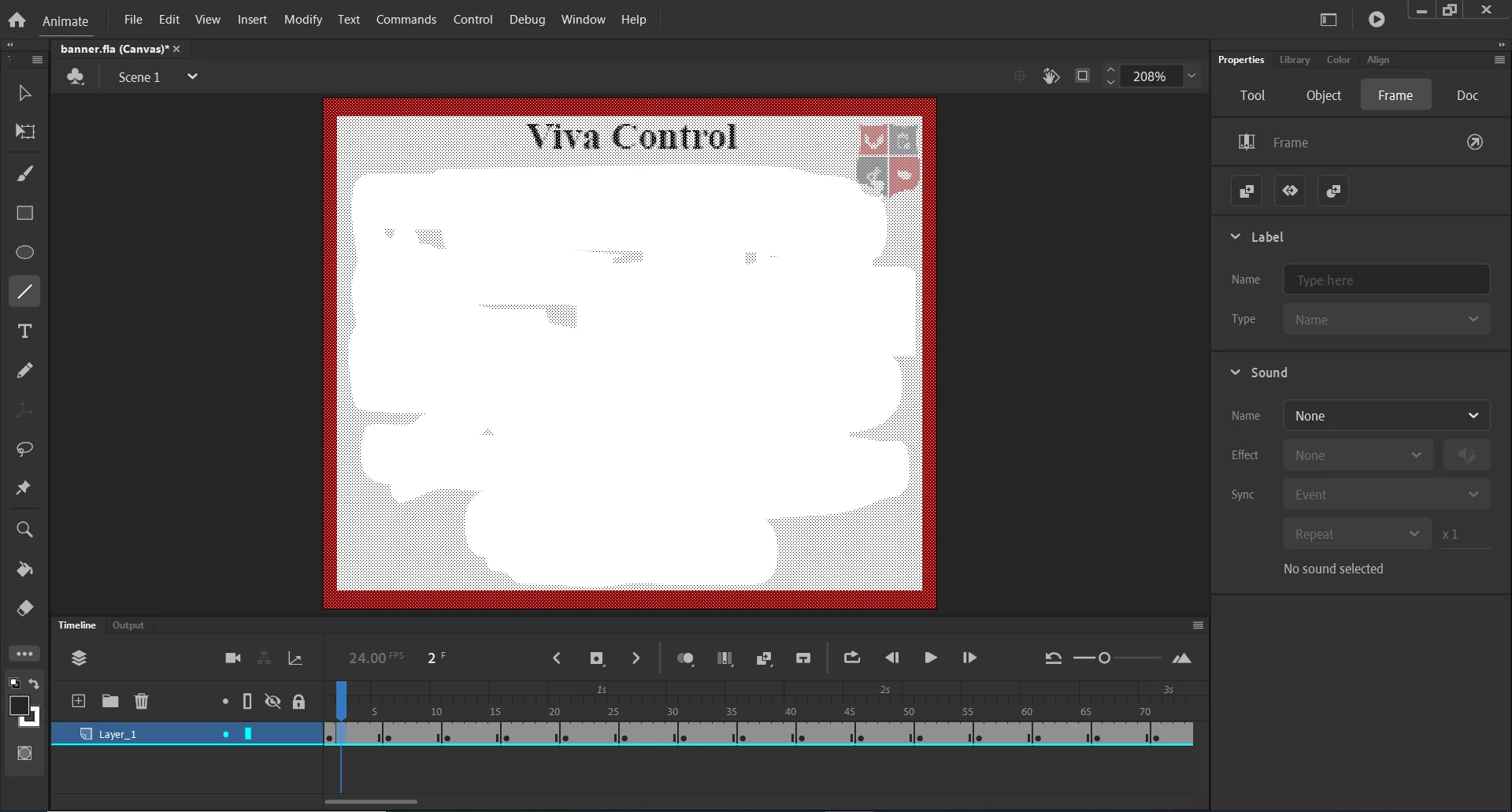Open the Commands menu
Screen dimensions: 1512x812
coord(406,20)
